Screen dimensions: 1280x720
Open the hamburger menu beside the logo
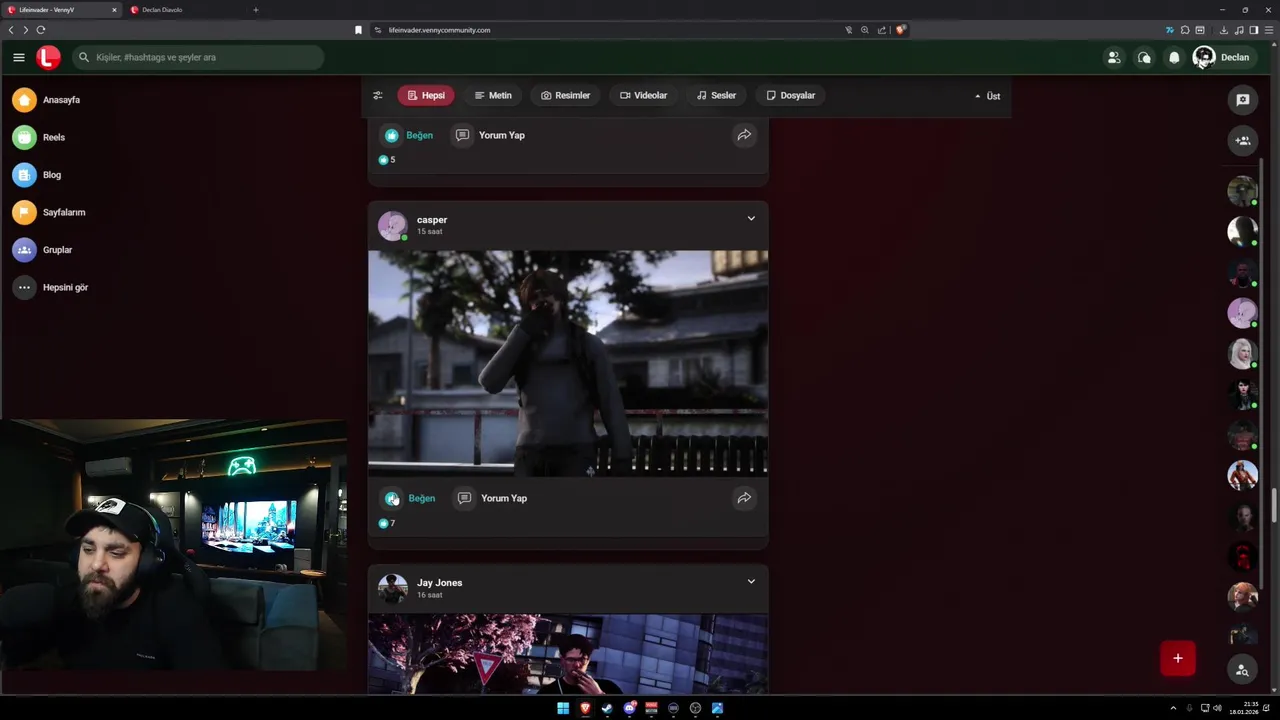18,57
